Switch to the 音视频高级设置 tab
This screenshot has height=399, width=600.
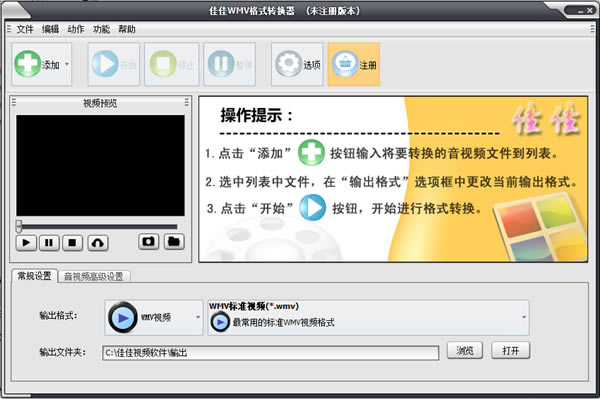(94, 276)
